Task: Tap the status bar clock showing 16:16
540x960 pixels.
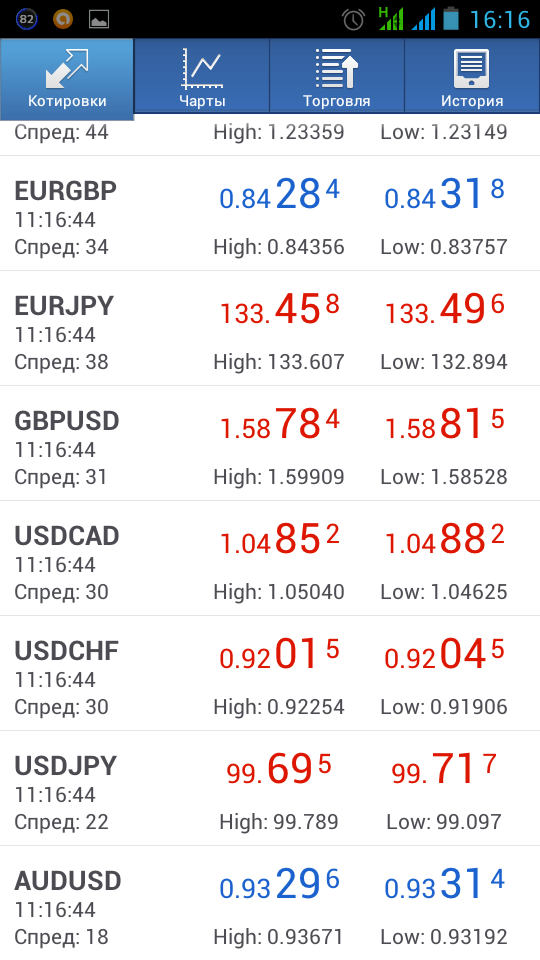Action: 500,20
